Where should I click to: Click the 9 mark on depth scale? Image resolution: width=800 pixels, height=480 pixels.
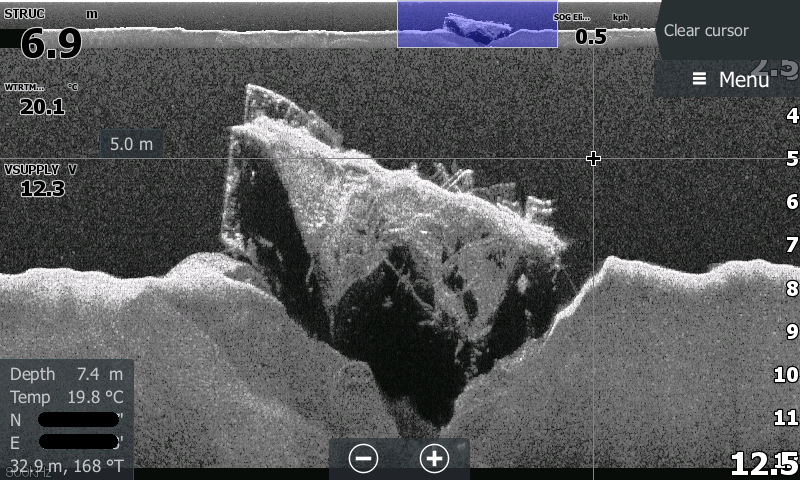pyautogui.click(x=792, y=332)
